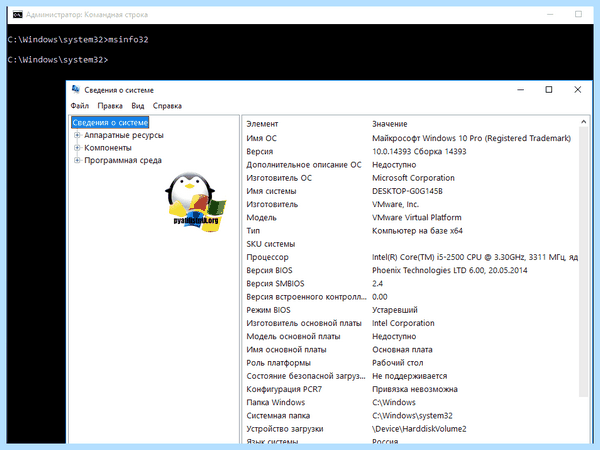Click the Phoenix Technologies LTD 6.00 value
Viewport: 600px width, 450px height.
pos(450,270)
